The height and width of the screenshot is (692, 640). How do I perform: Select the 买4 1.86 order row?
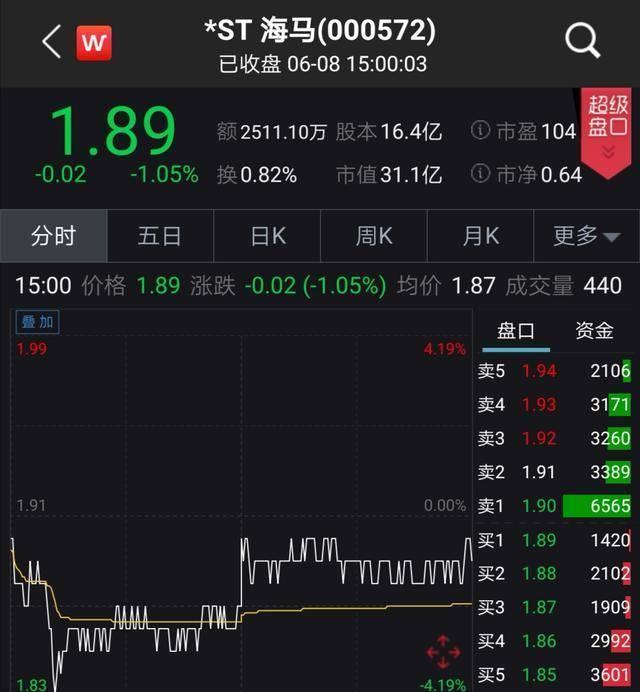pyautogui.click(x=554, y=641)
